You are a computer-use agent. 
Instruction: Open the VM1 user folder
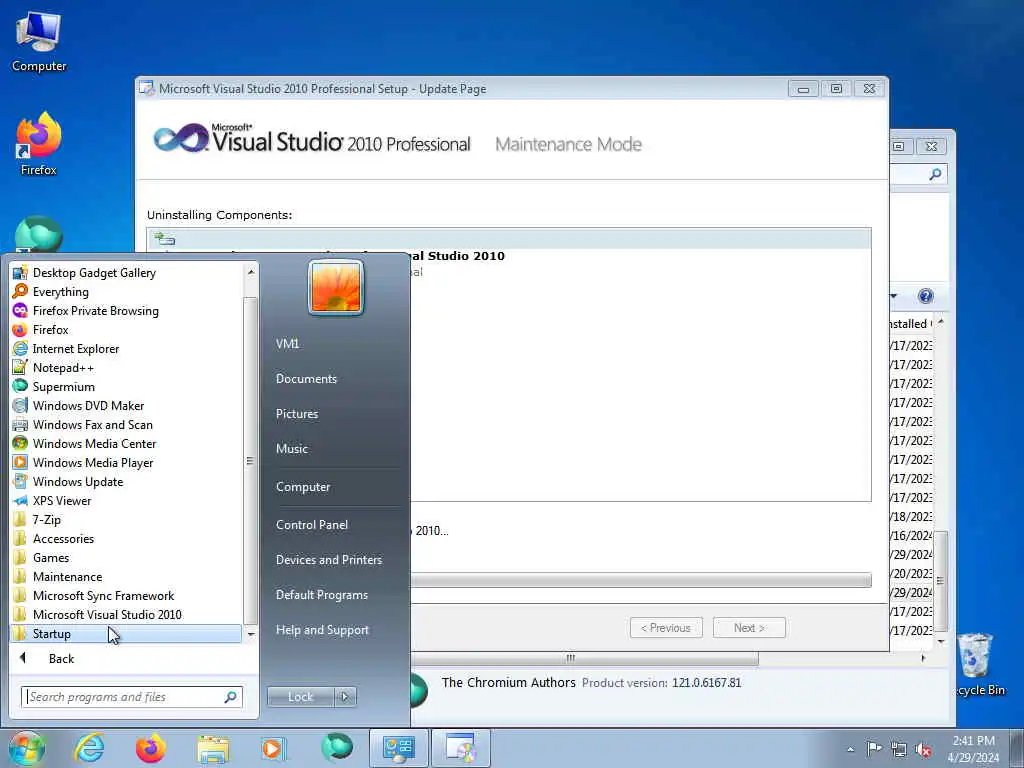(287, 344)
